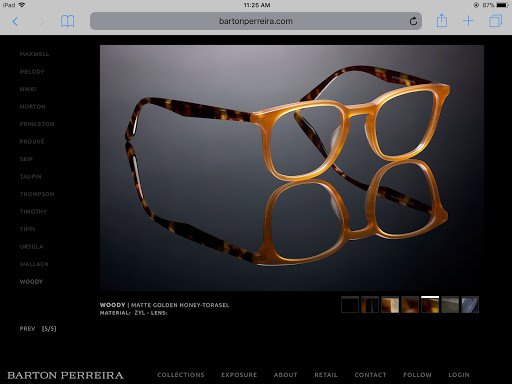Select the Prouvé frame
Image resolution: width=512 pixels, height=384 pixels.
tap(32, 142)
